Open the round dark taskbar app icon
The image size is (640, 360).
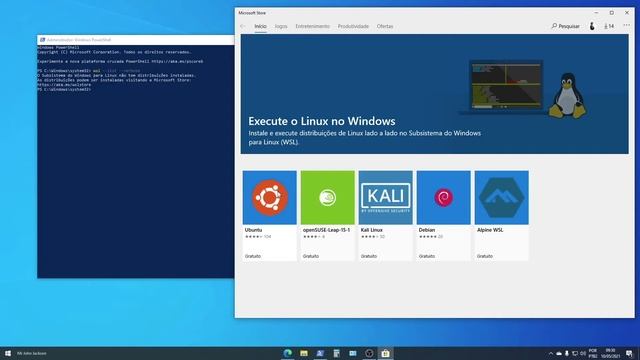(369, 353)
